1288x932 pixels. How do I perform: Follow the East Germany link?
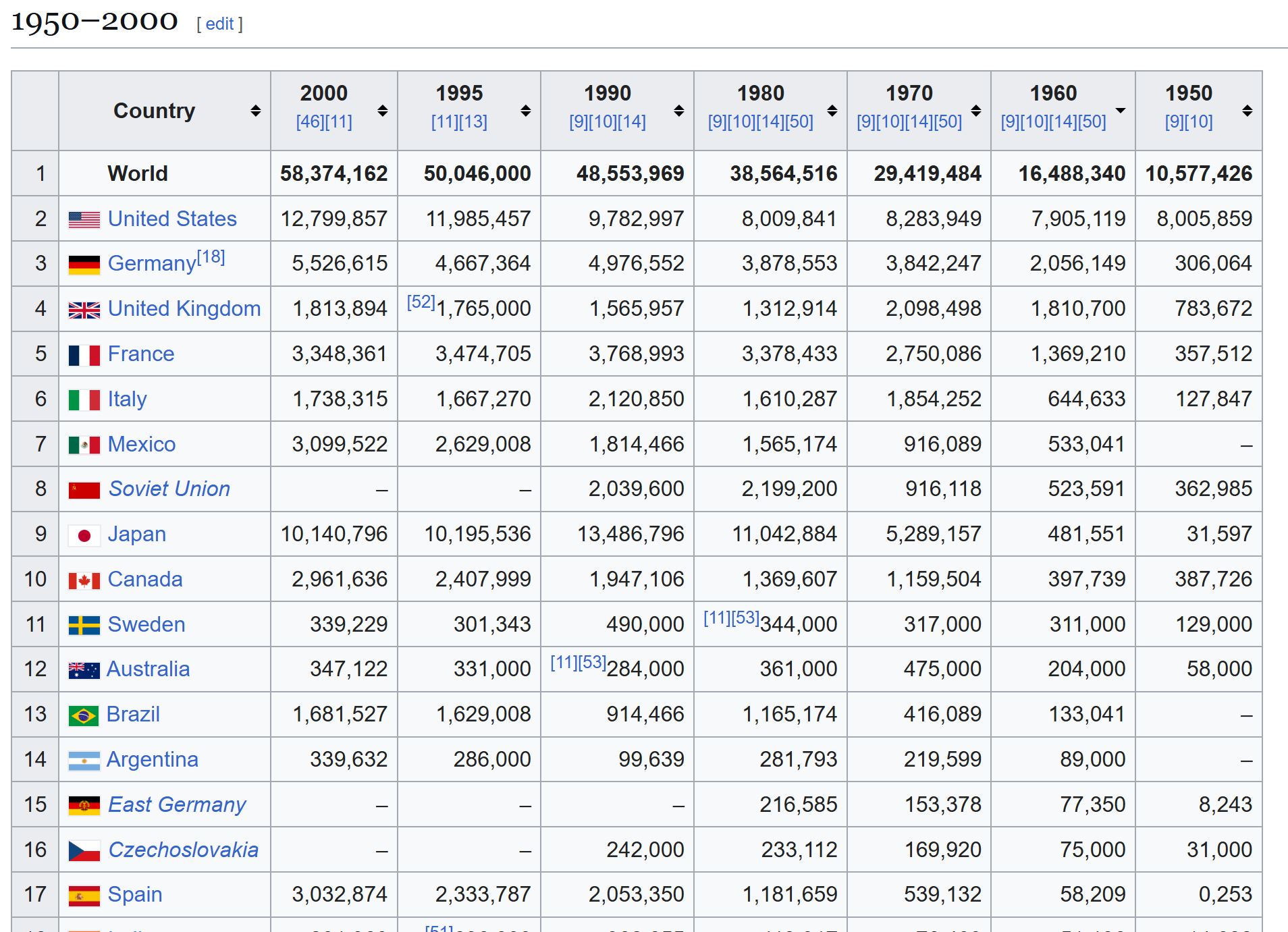177,804
